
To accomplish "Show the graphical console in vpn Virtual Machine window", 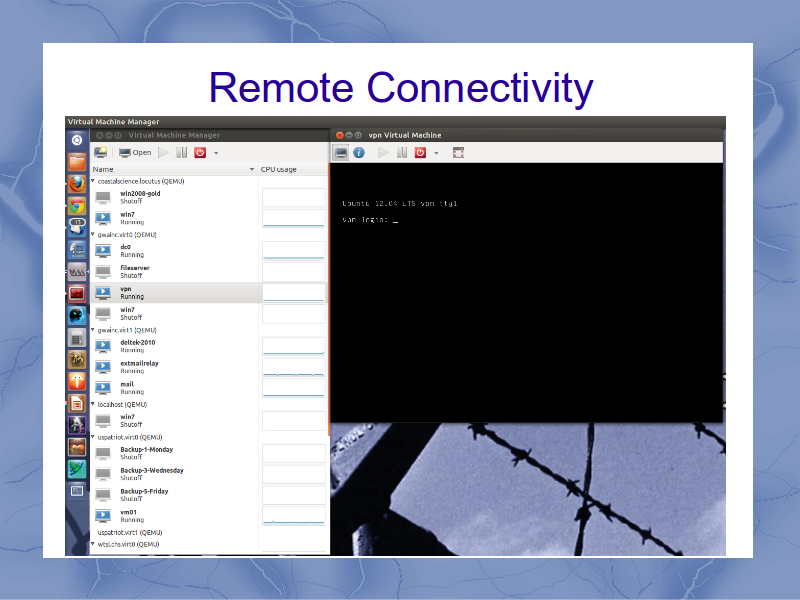I will (341, 153).
